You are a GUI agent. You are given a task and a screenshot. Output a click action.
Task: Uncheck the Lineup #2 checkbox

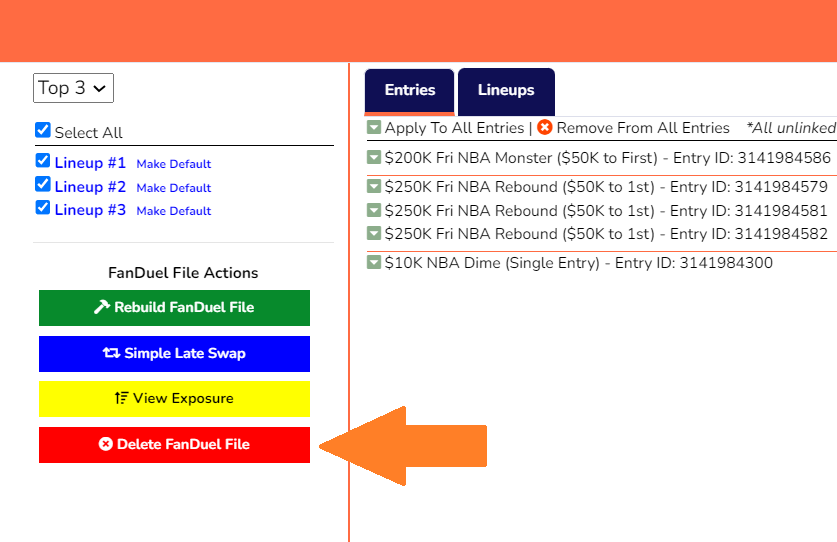click(43, 184)
